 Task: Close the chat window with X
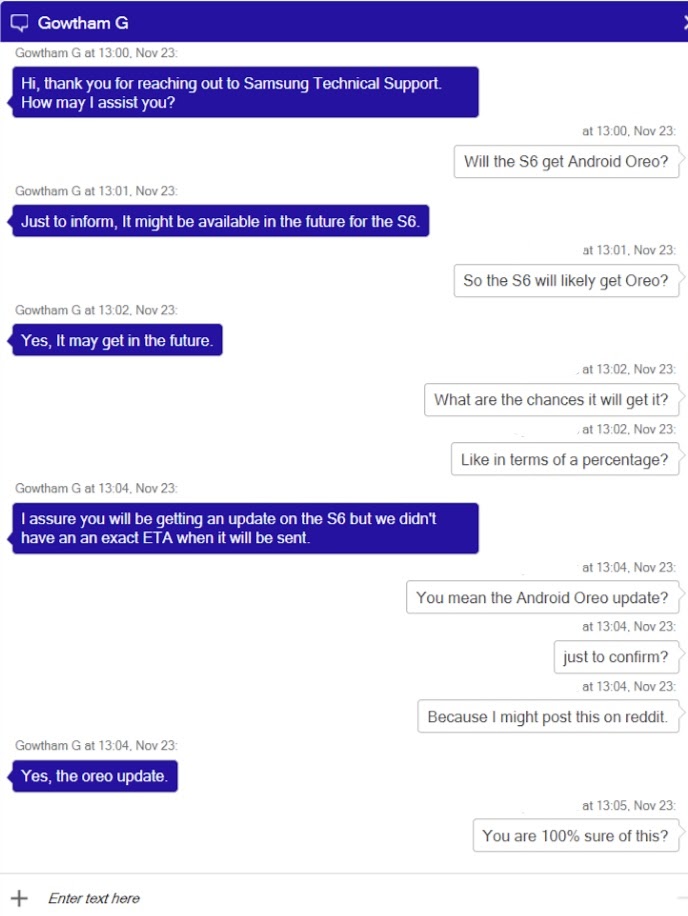(x=682, y=22)
